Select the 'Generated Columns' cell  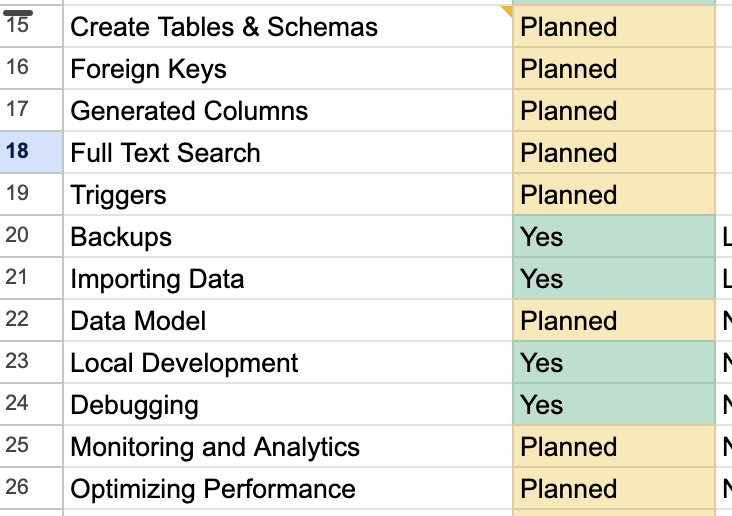tap(288, 111)
